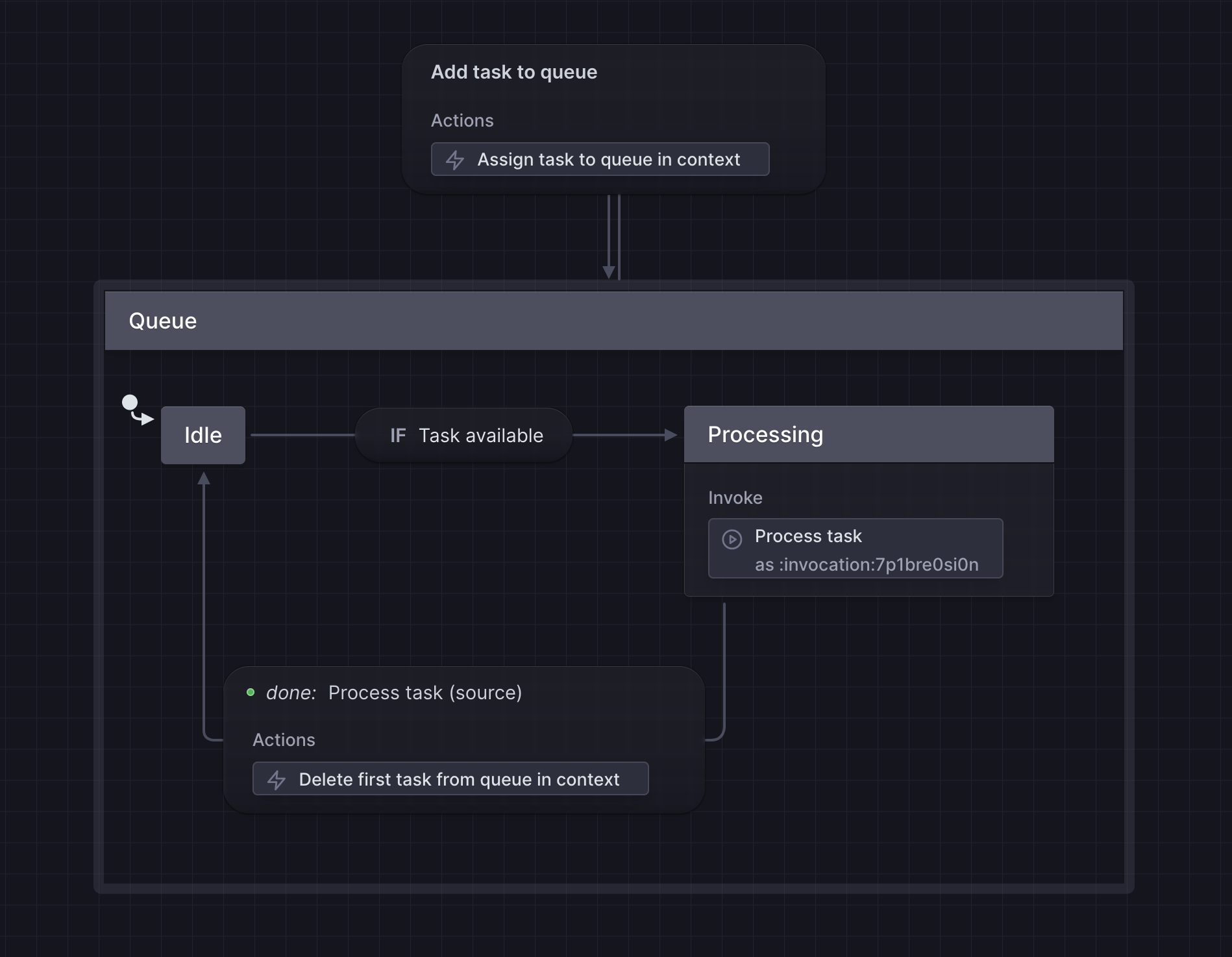Toggle the Task available guard condition
Image resolution: width=1232 pixels, height=957 pixels.
click(480, 436)
